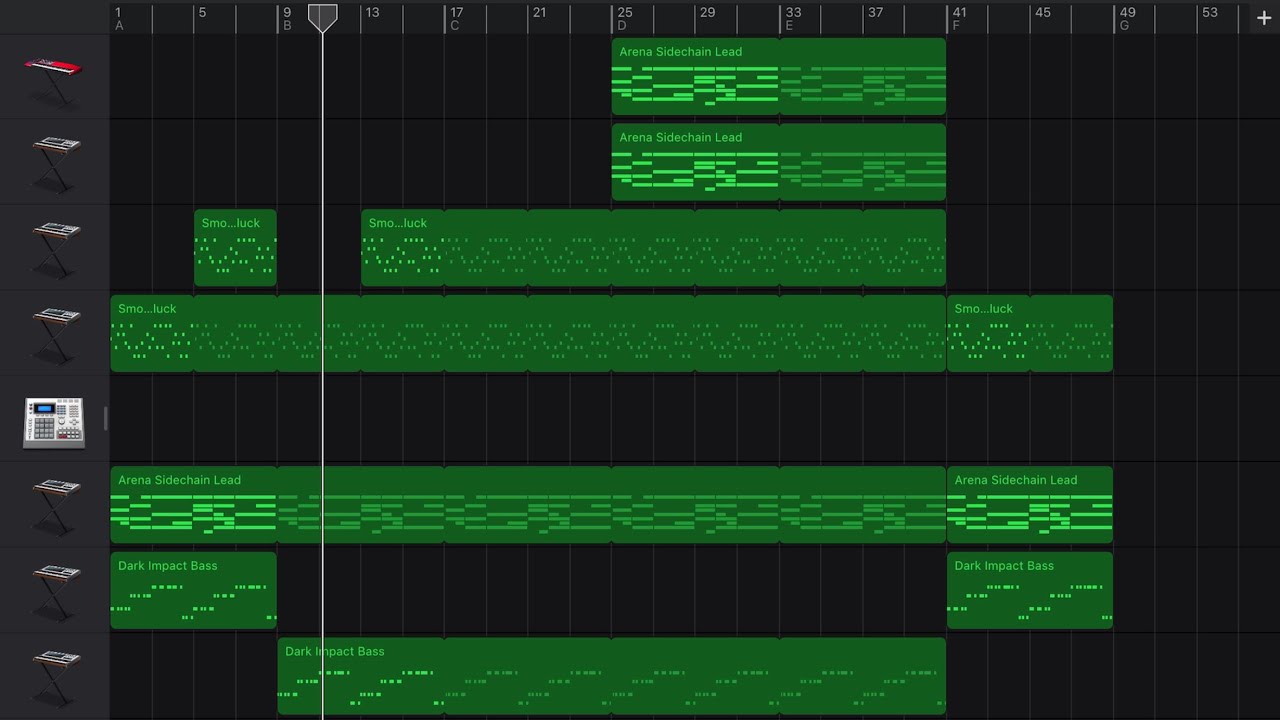The image size is (1280, 720).
Task: Click the playhead handle on the ruler
Action: [x=322, y=17]
